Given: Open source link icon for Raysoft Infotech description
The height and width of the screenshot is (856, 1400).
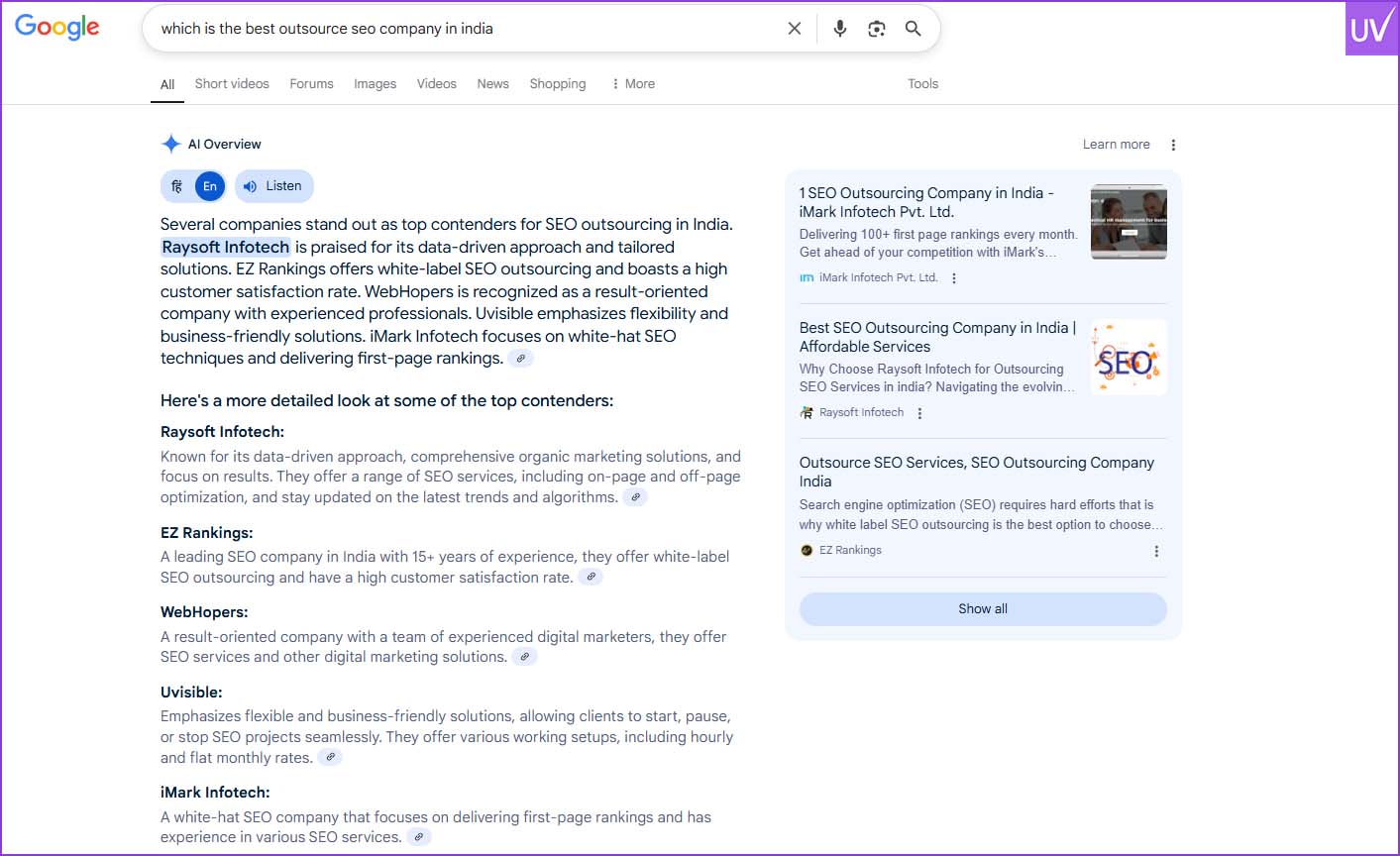Looking at the screenshot, I should (636, 497).
